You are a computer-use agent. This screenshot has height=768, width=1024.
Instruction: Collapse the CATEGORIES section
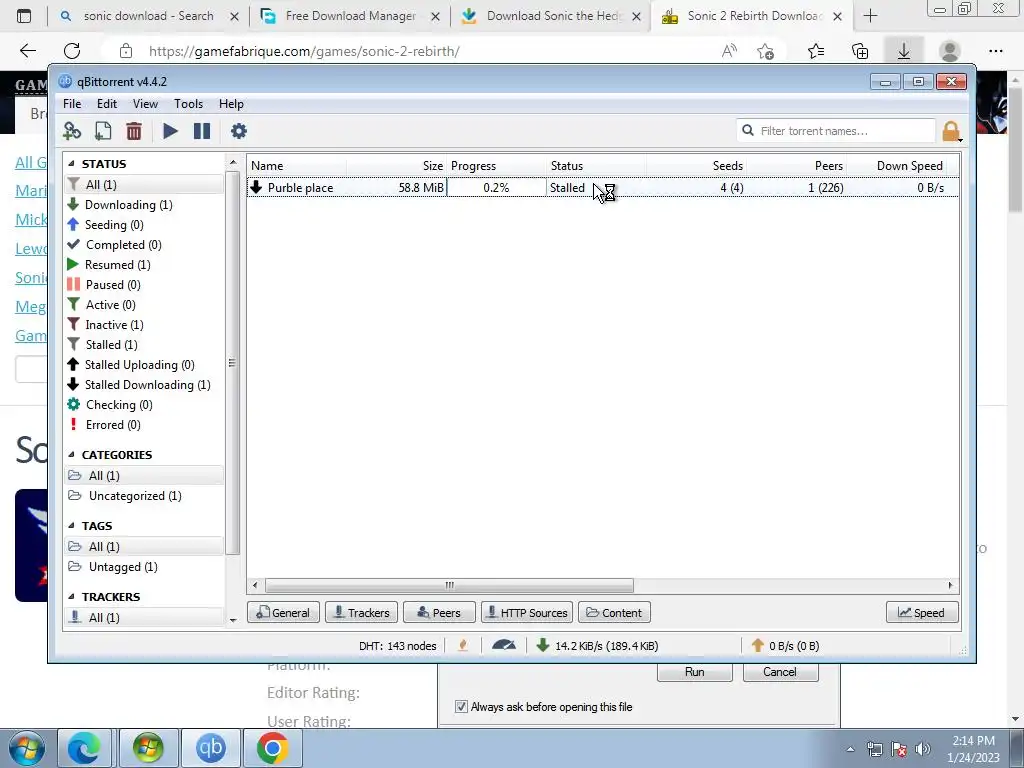tap(71, 455)
